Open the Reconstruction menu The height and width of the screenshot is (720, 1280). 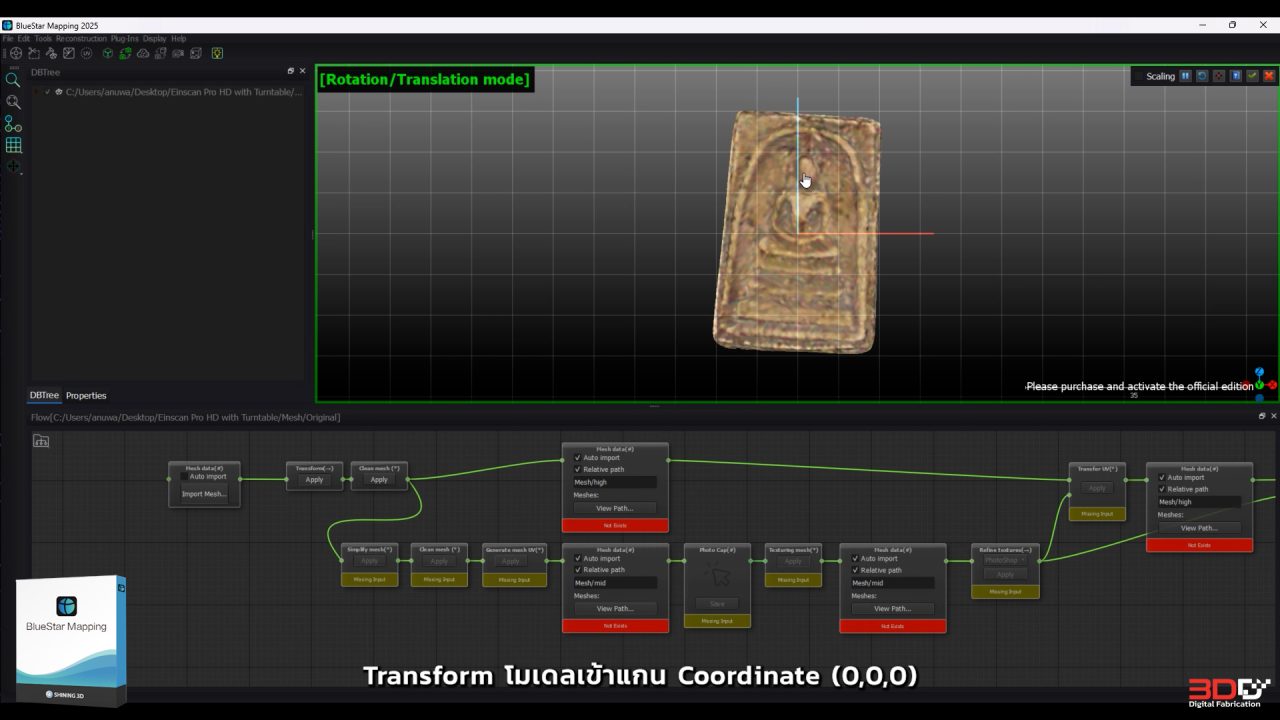click(81, 38)
